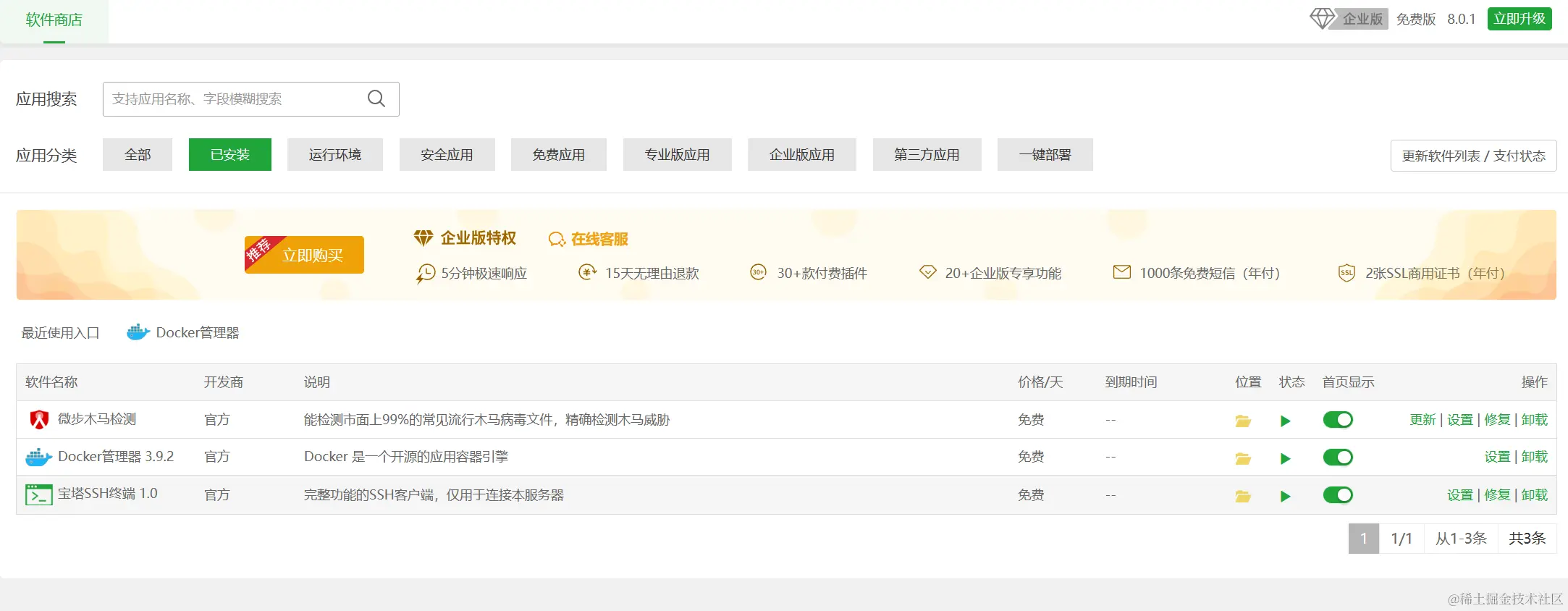Viewport: 1568px width, 611px height.
Task: Click 卸载 for 微步木马检测
Action: click(1535, 420)
